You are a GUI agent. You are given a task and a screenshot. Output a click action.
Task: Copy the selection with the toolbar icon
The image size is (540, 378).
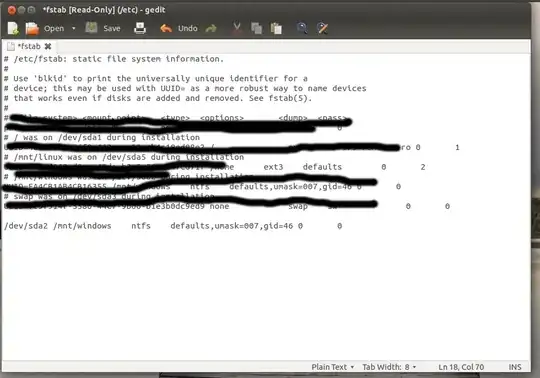[x=257, y=28]
